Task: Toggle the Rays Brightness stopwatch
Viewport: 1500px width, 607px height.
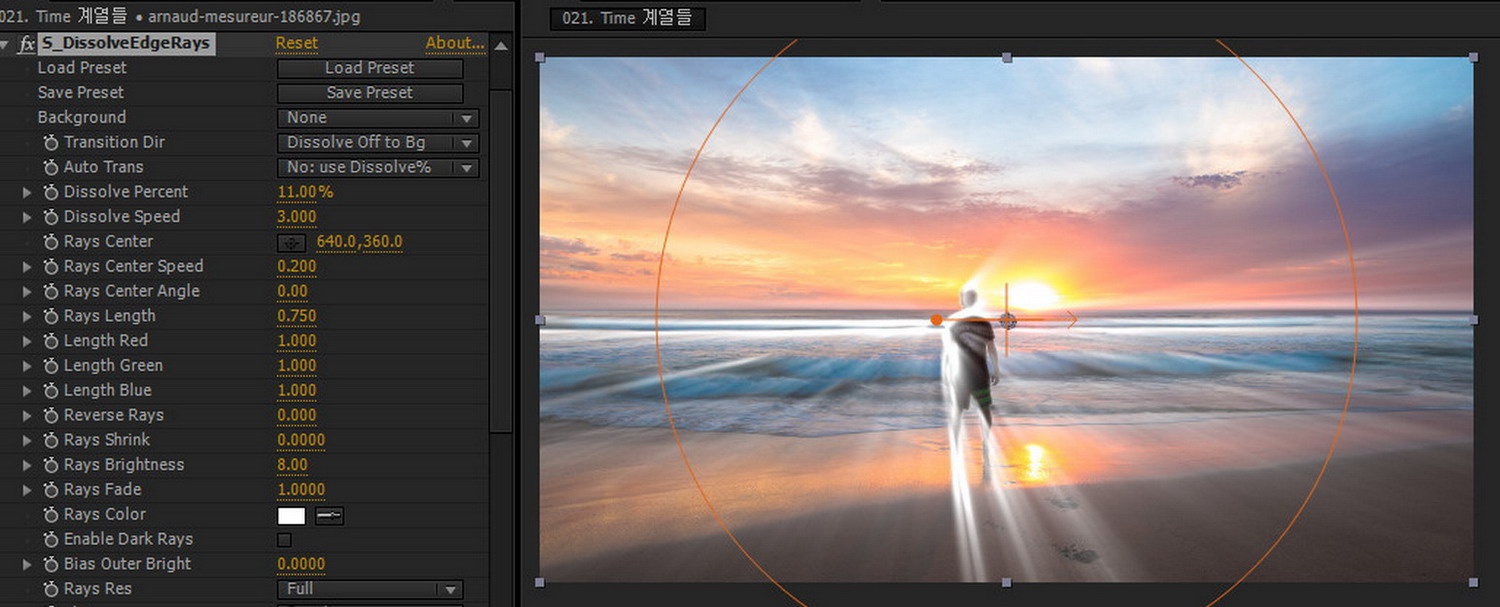Action: pos(50,465)
